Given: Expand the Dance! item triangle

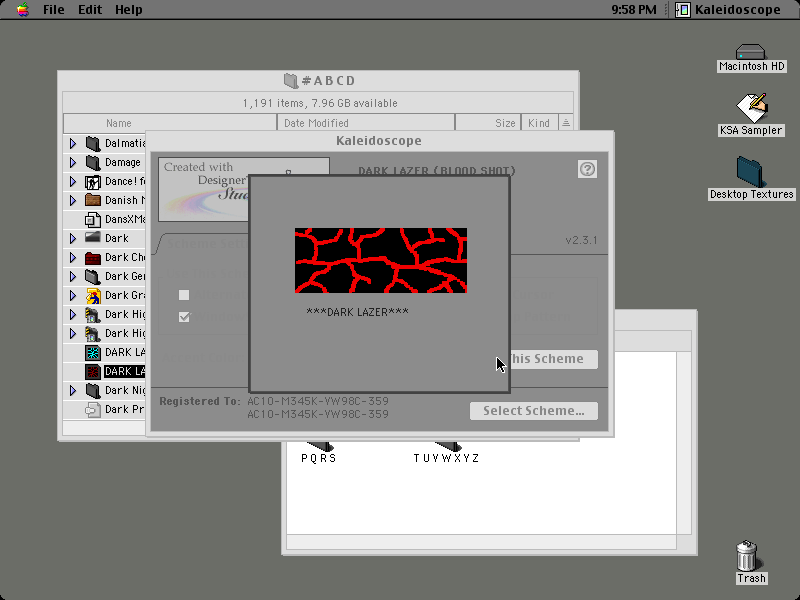Looking at the screenshot, I should coord(73,182).
